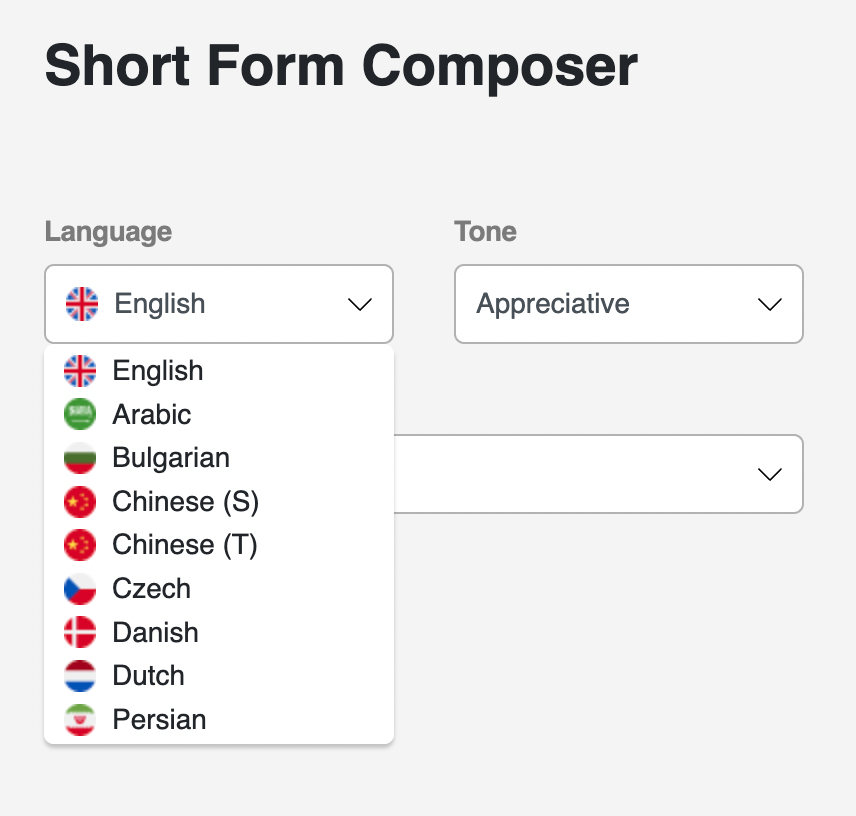Select Persian at the list bottom
This screenshot has height=816, width=856.
[x=159, y=720]
